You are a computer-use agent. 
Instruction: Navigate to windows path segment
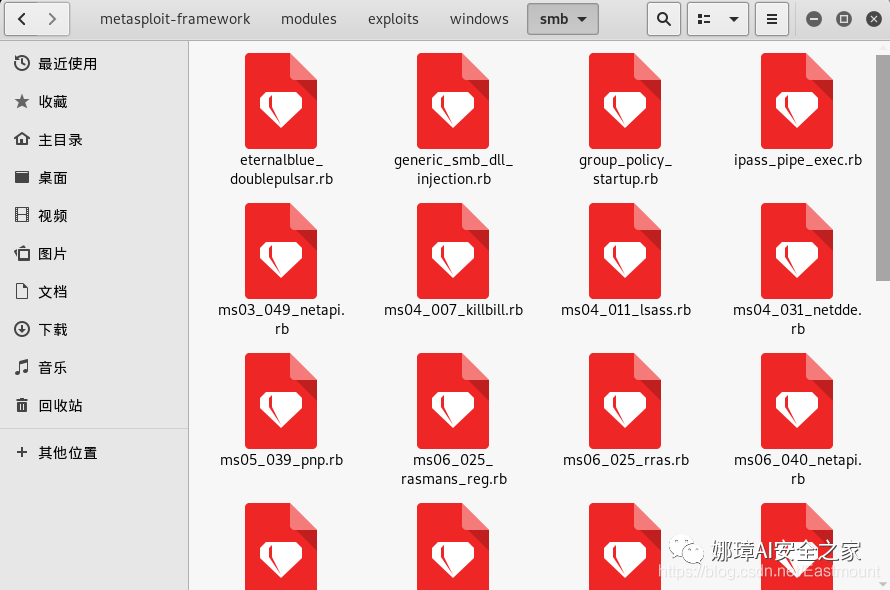(x=479, y=19)
